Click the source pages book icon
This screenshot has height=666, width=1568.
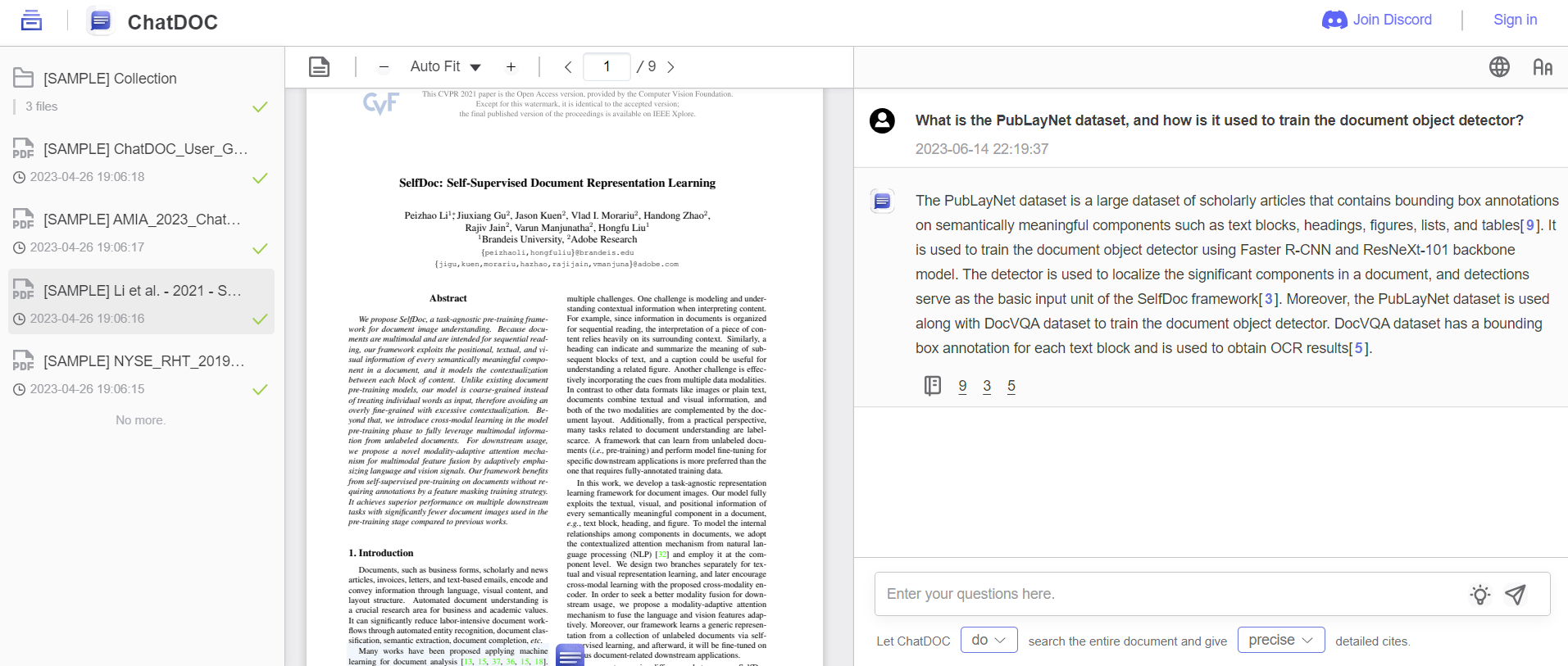[932, 386]
